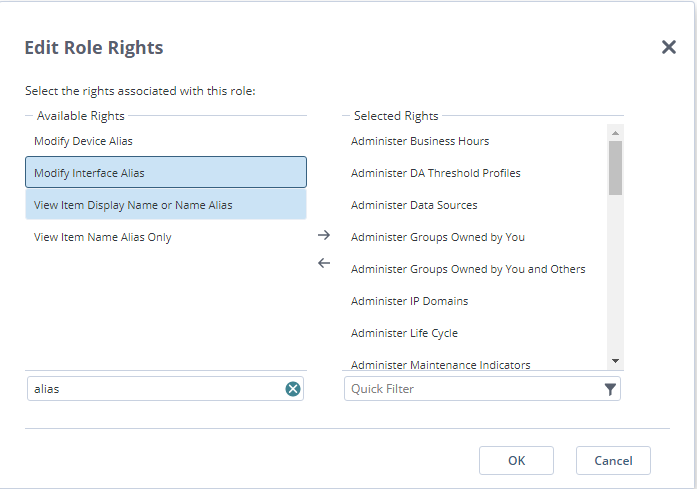Viewport: 697px width, 489px height.
Task: Clear the alias filter text
Action: click(x=293, y=389)
